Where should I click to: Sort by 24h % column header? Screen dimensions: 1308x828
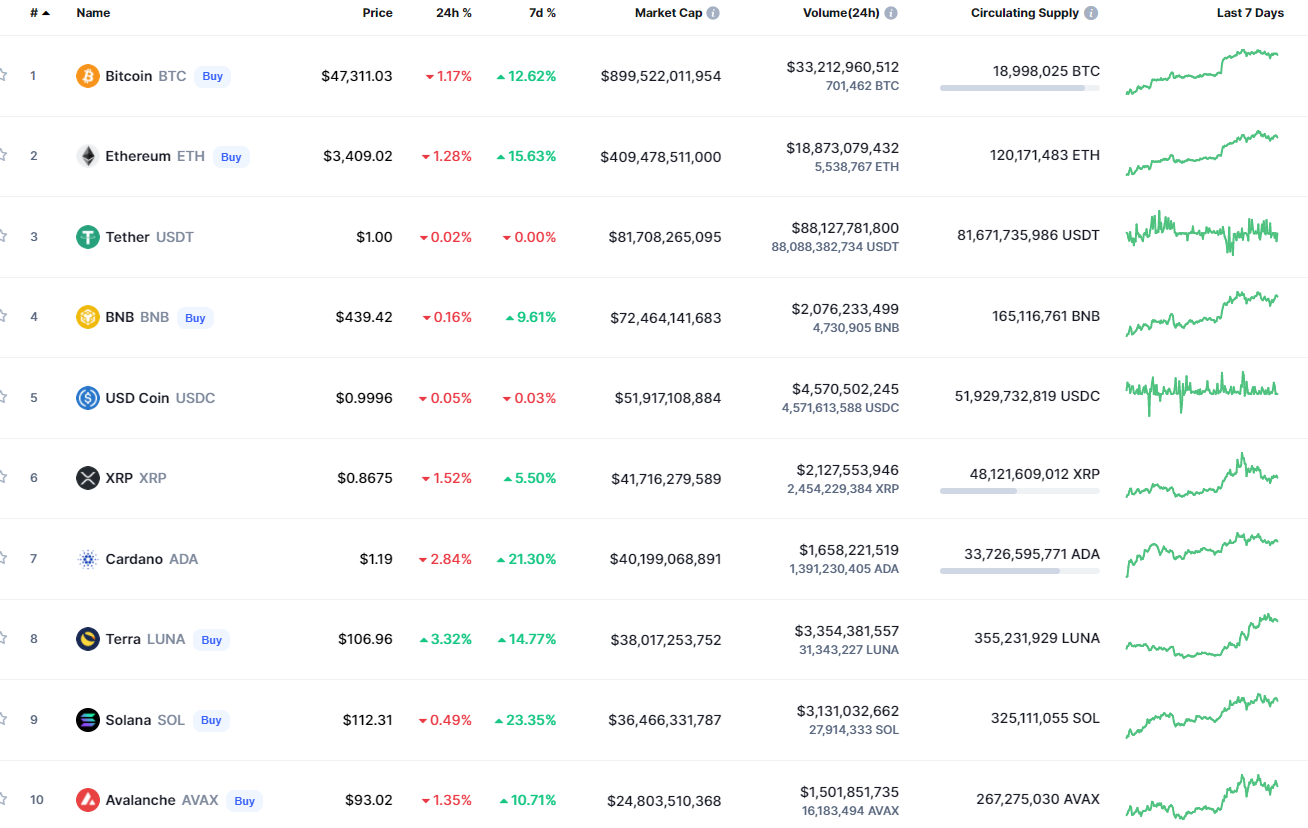point(454,13)
